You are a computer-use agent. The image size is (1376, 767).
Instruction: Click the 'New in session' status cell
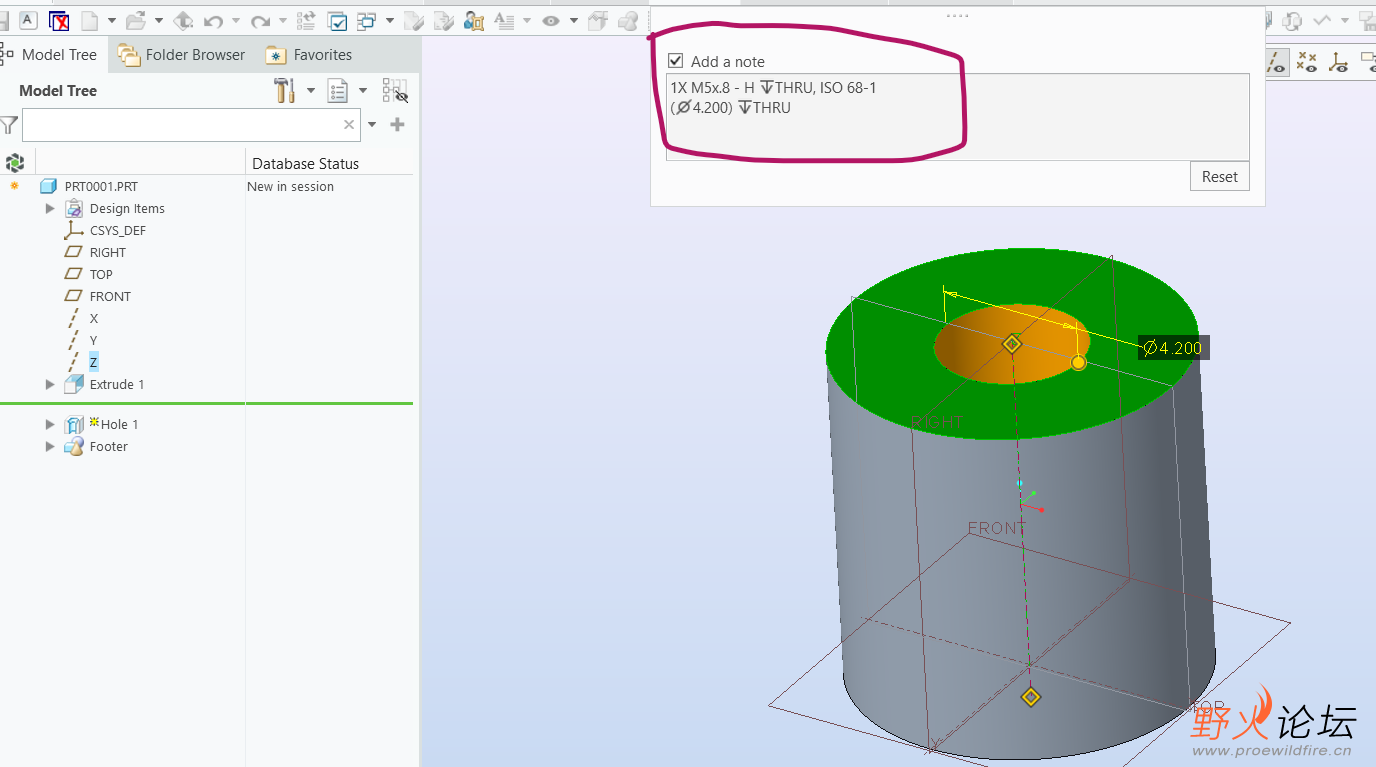[x=290, y=186]
